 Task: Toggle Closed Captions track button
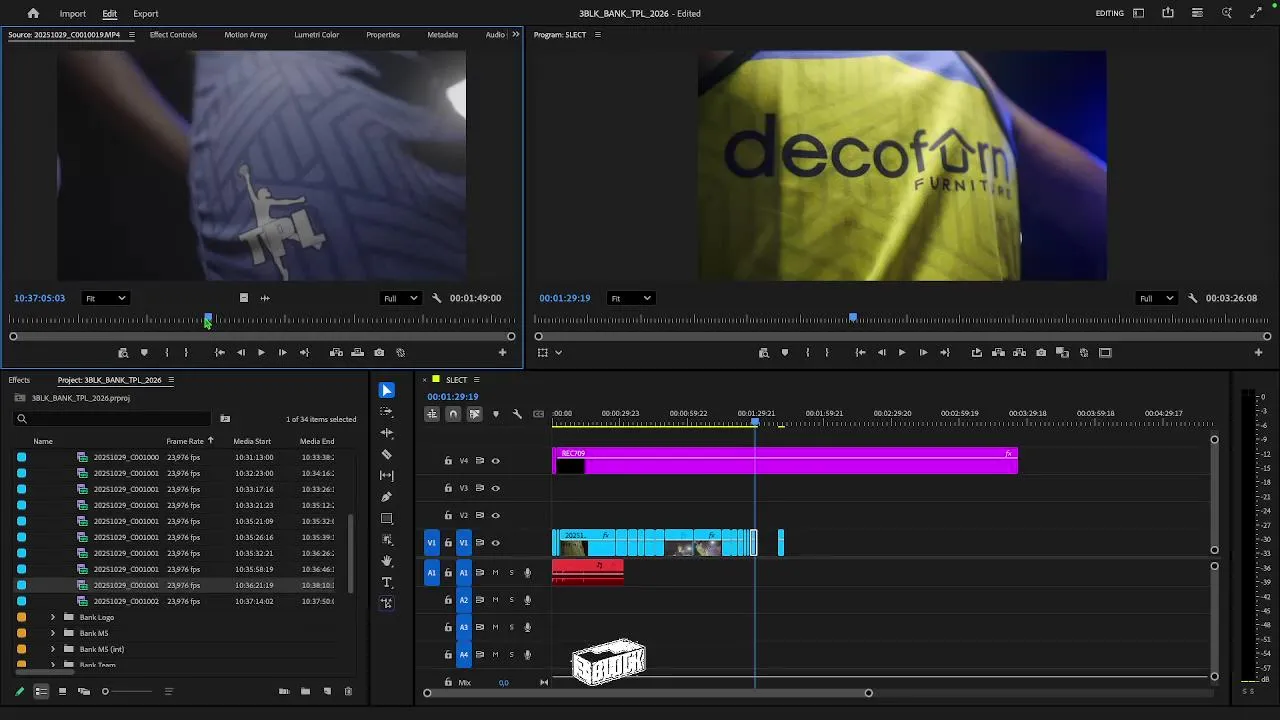[x=538, y=414]
